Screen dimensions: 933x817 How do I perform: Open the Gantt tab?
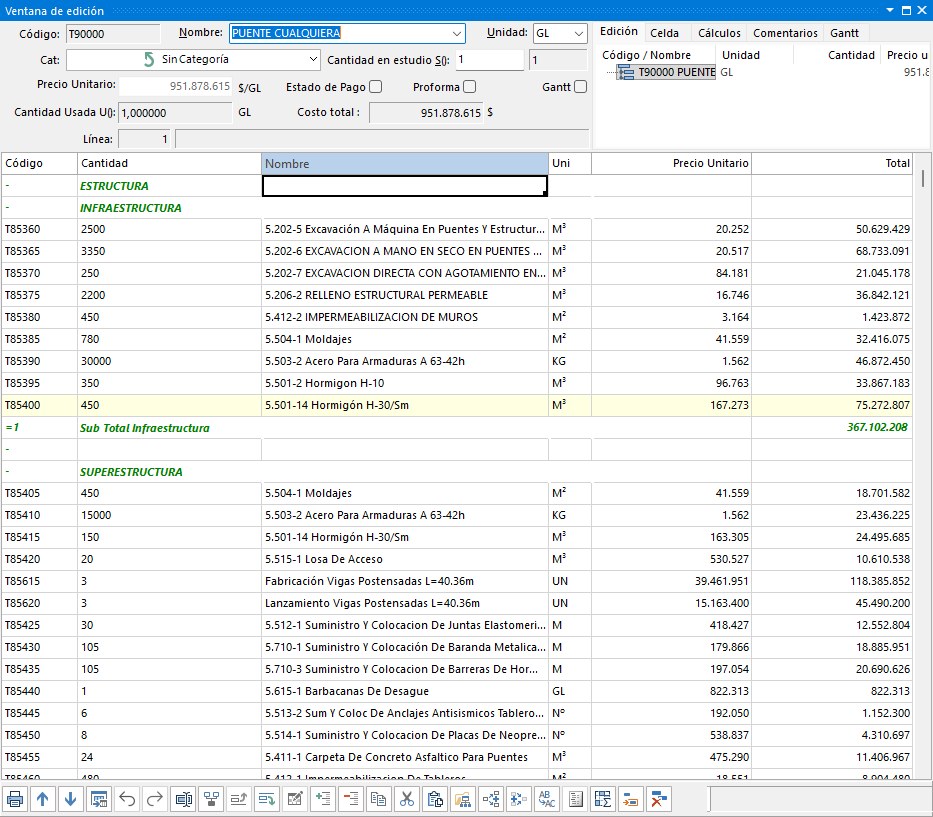coord(844,33)
